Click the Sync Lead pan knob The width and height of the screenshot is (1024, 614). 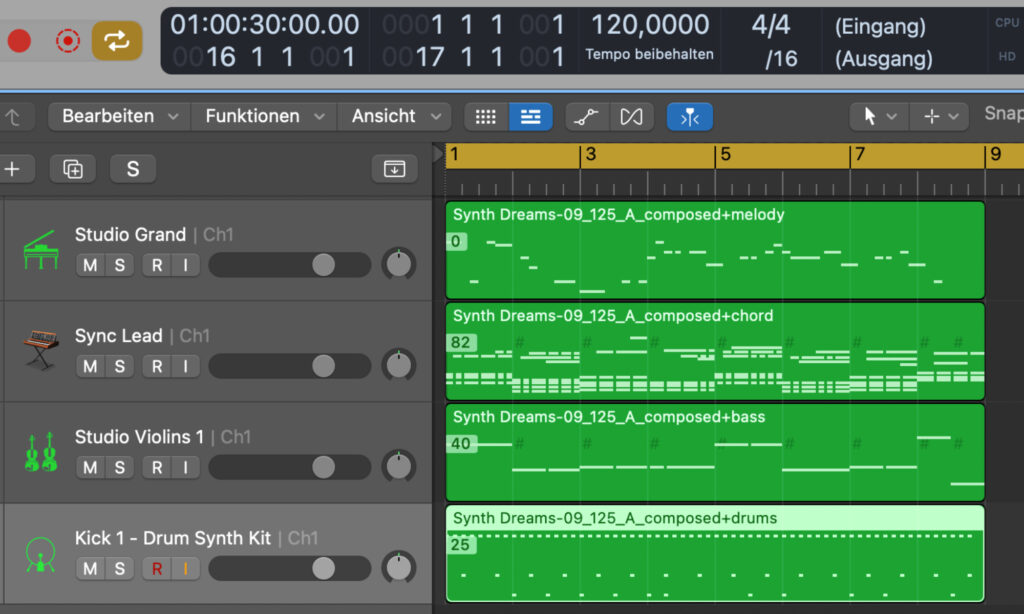click(399, 365)
